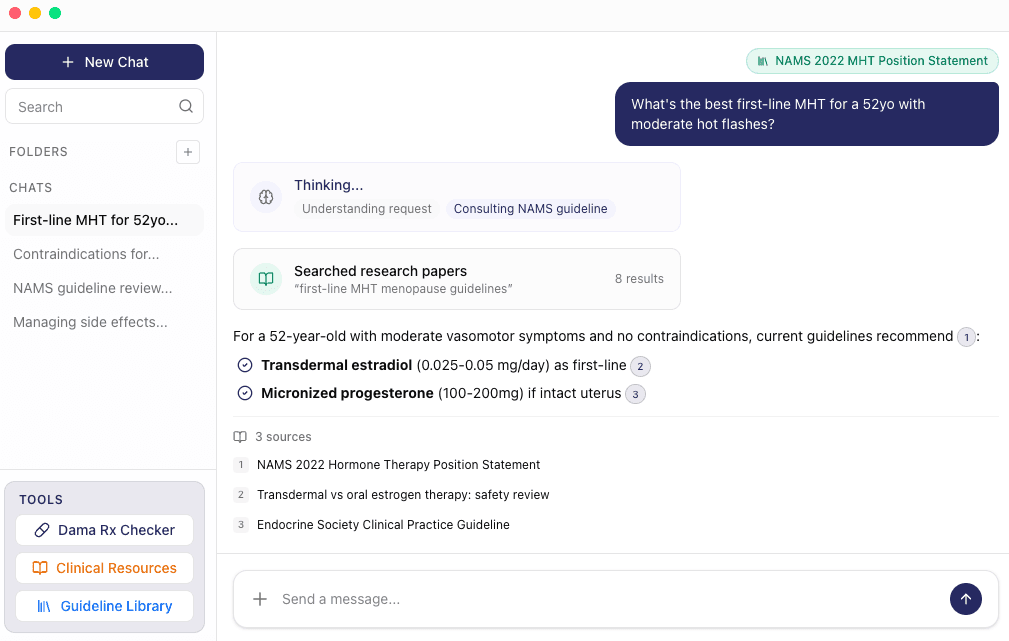Click the attachment plus icon in message box
The height and width of the screenshot is (641, 1009).
(x=260, y=599)
